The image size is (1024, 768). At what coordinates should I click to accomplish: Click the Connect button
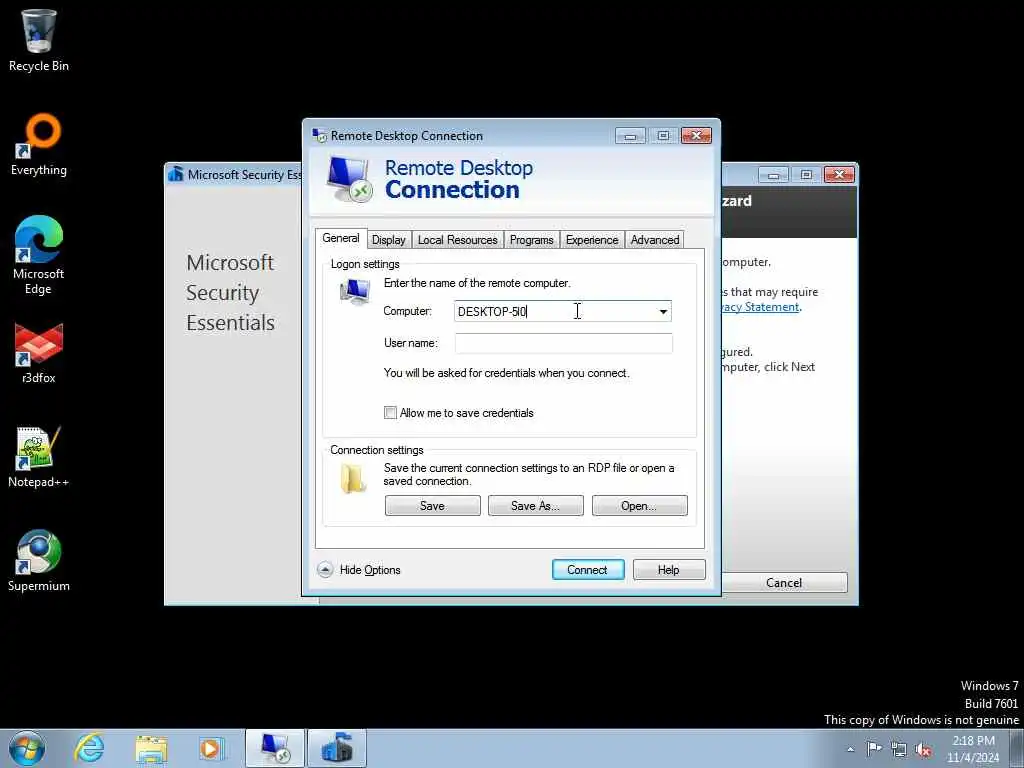point(588,569)
